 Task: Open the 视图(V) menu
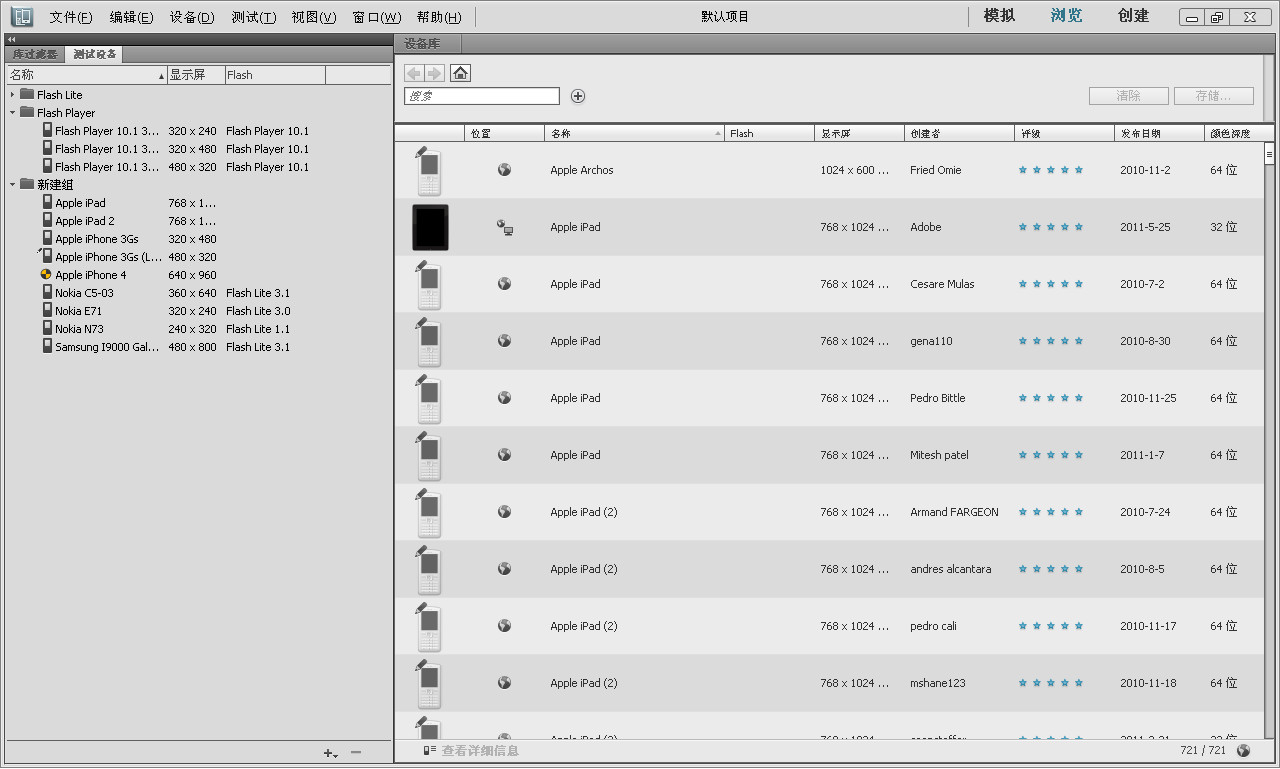point(314,17)
